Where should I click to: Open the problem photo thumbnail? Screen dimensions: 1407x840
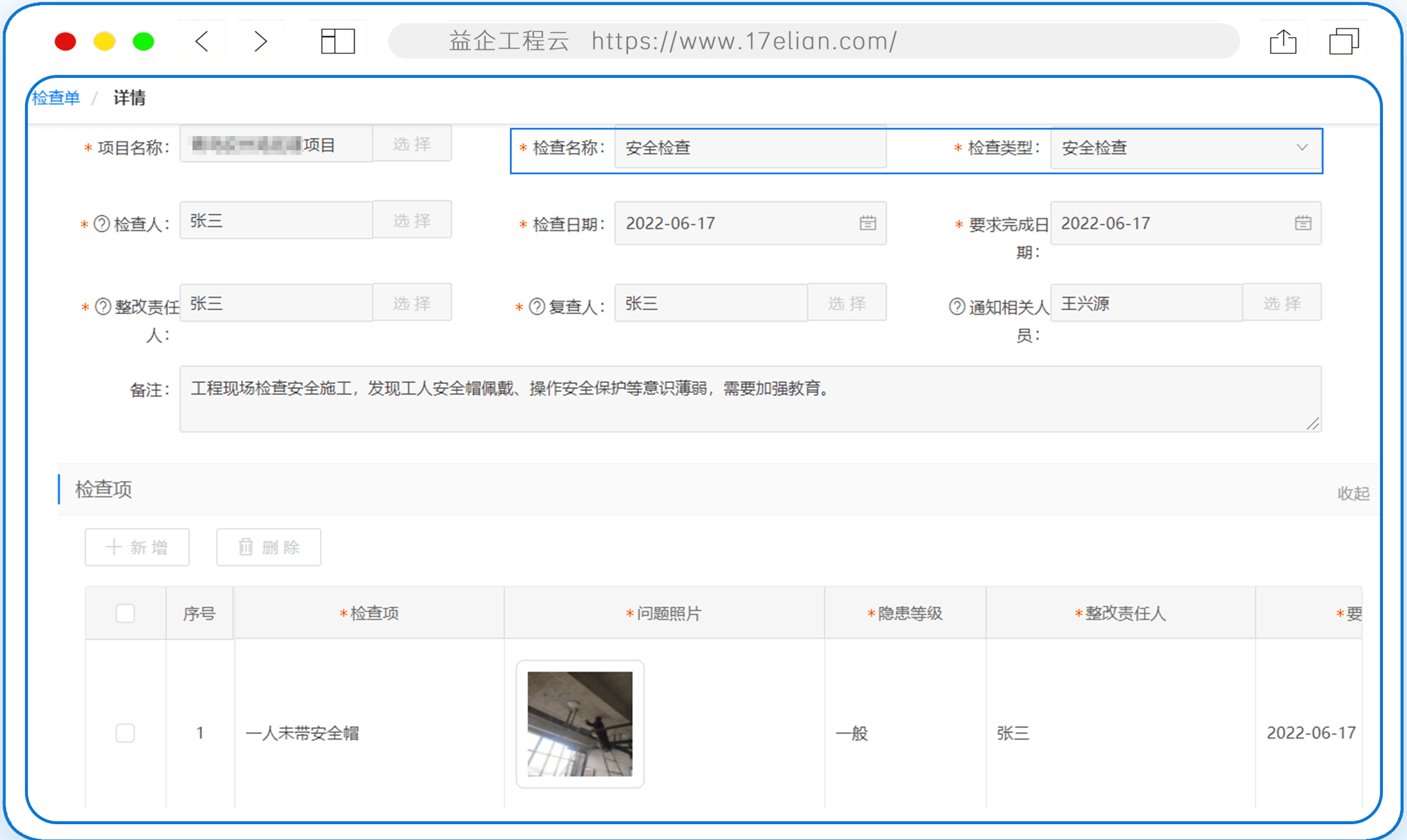click(x=580, y=724)
